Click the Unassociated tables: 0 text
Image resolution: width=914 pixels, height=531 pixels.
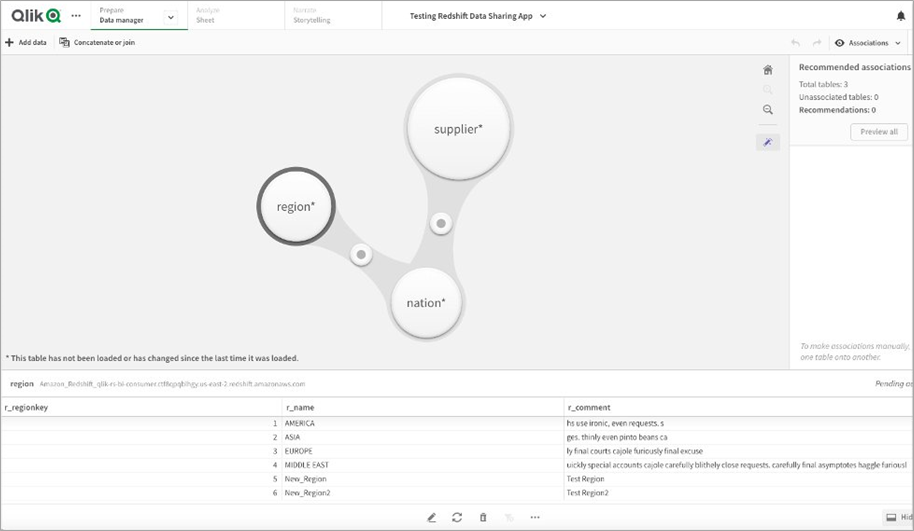838,97
